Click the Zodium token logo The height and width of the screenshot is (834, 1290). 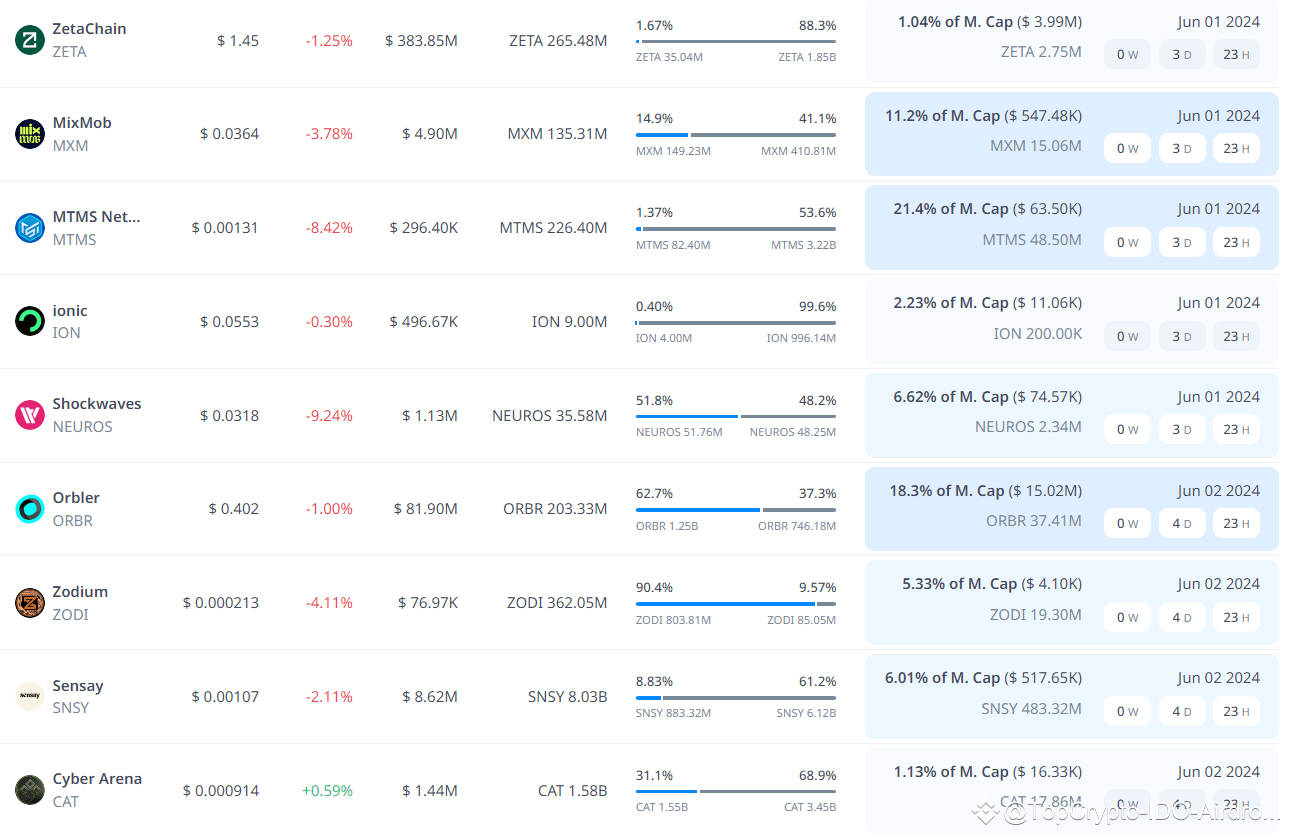[x=30, y=603]
